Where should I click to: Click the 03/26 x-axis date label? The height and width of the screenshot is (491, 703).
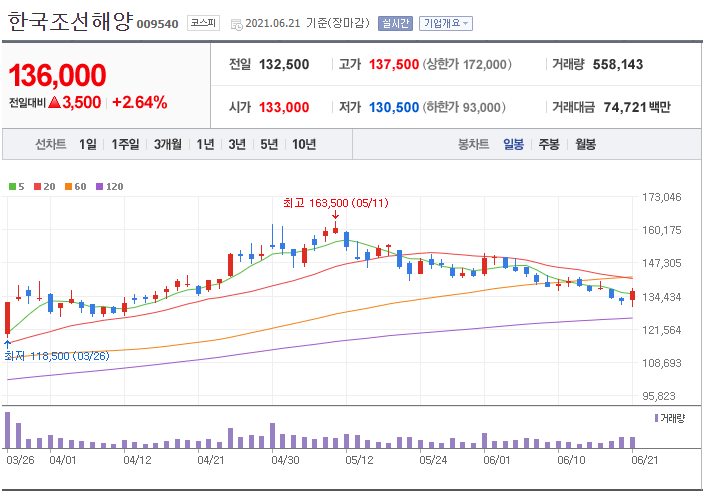[x=20, y=460]
